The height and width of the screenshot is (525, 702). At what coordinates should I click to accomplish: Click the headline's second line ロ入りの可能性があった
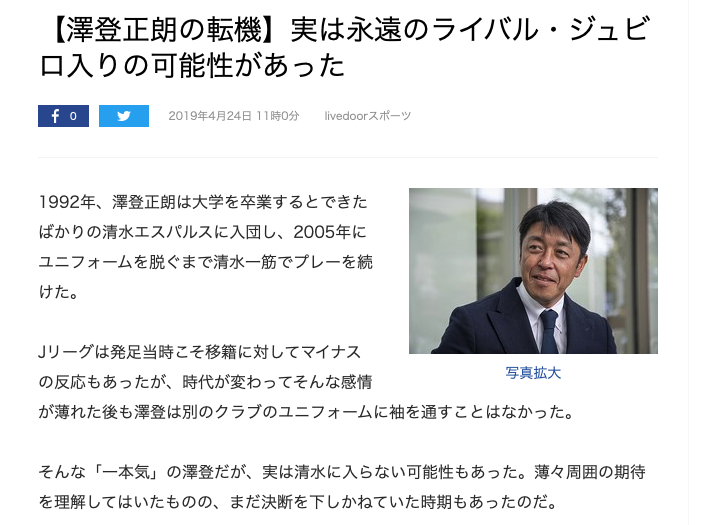(x=192, y=65)
